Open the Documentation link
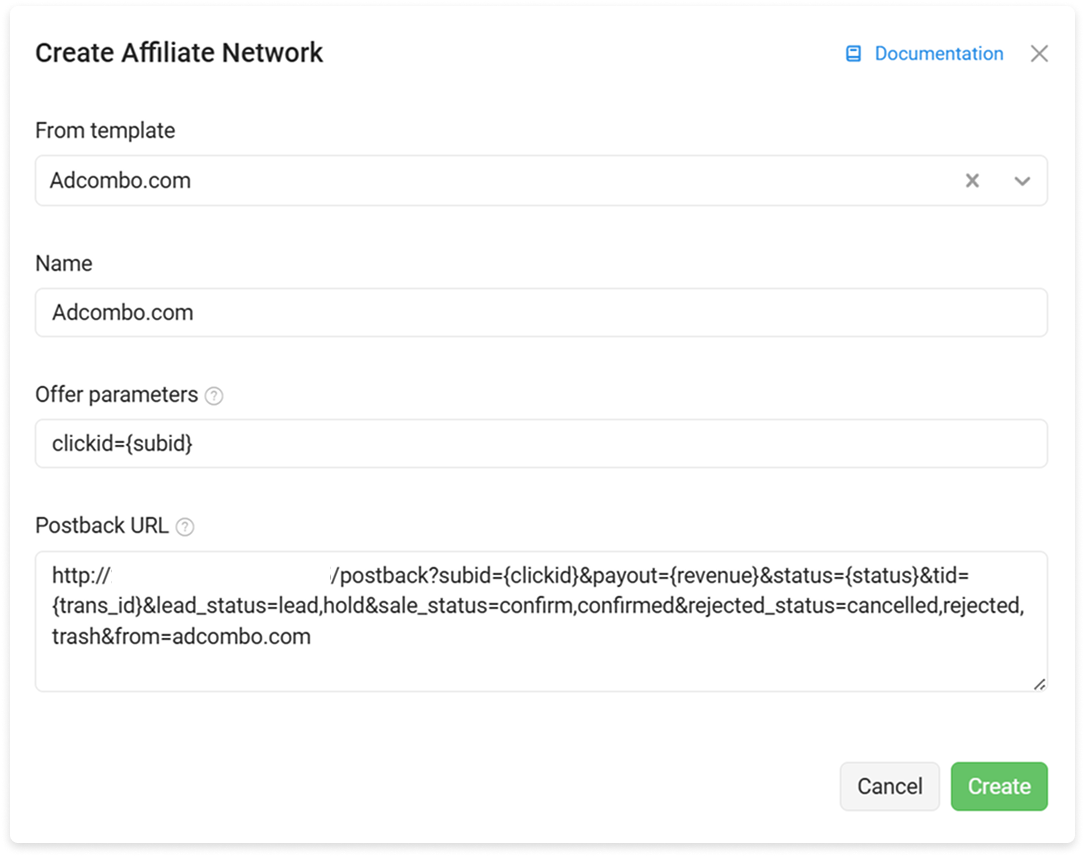Image resolution: width=1085 pixels, height=857 pixels. click(938, 54)
